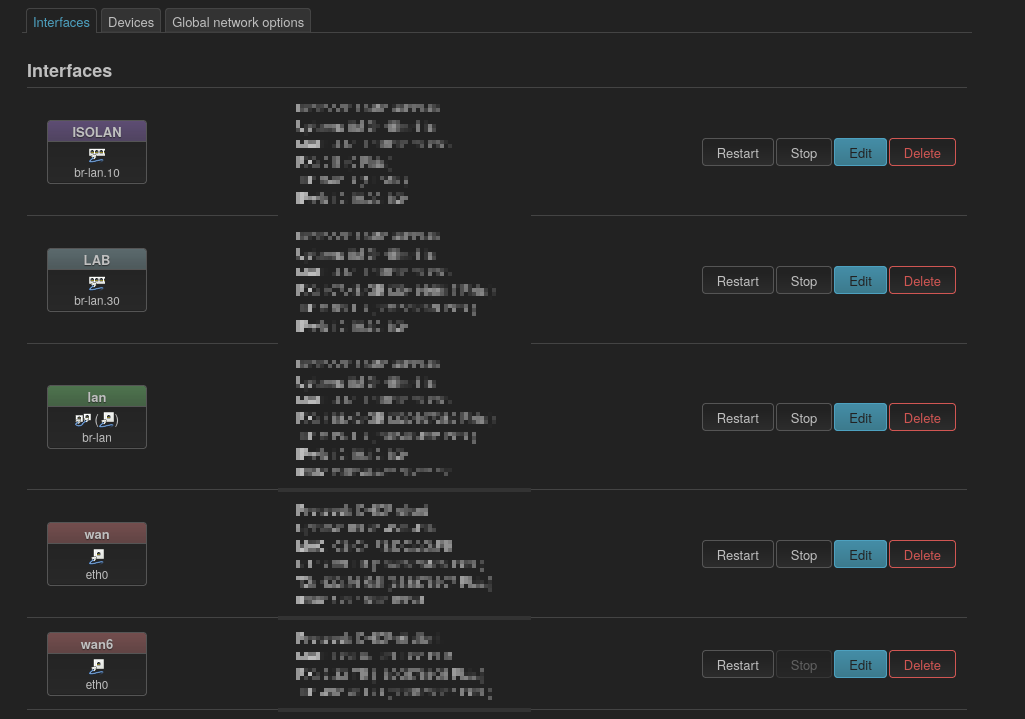Restart the LAB interface

click(x=737, y=280)
